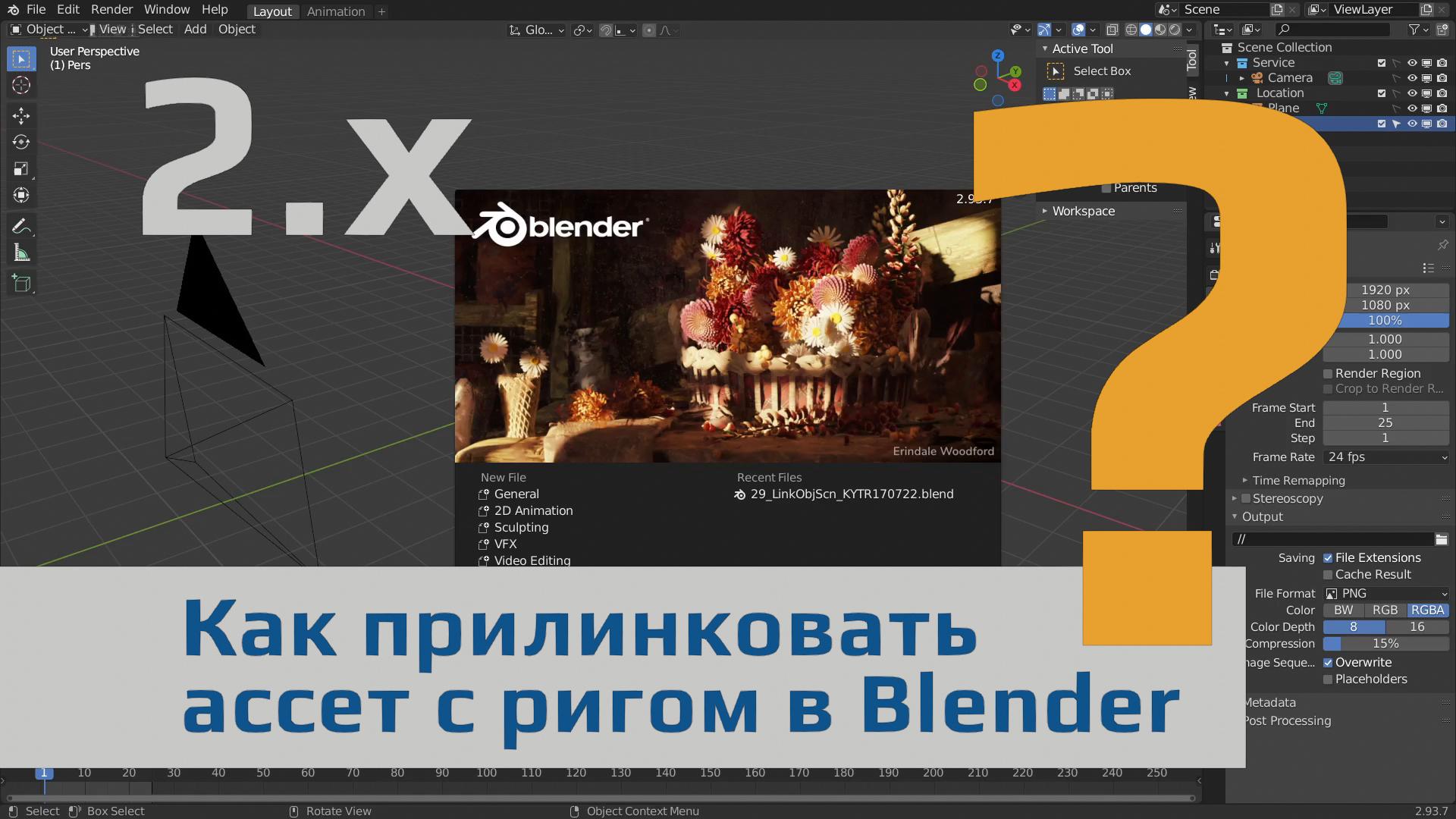The width and height of the screenshot is (1456, 819).
Task: Hide Camera with its eye icon
Action: point(1411,78)
